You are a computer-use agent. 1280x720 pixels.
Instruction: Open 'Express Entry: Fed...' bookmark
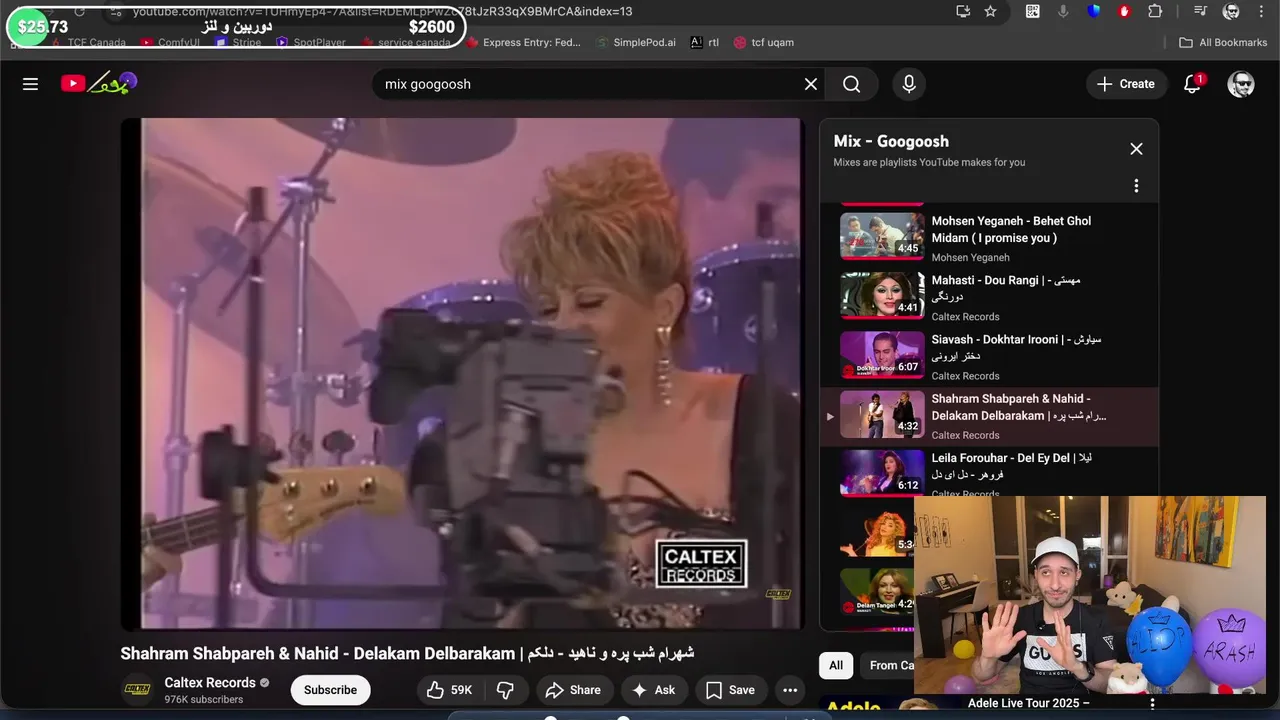pos(523,43)
